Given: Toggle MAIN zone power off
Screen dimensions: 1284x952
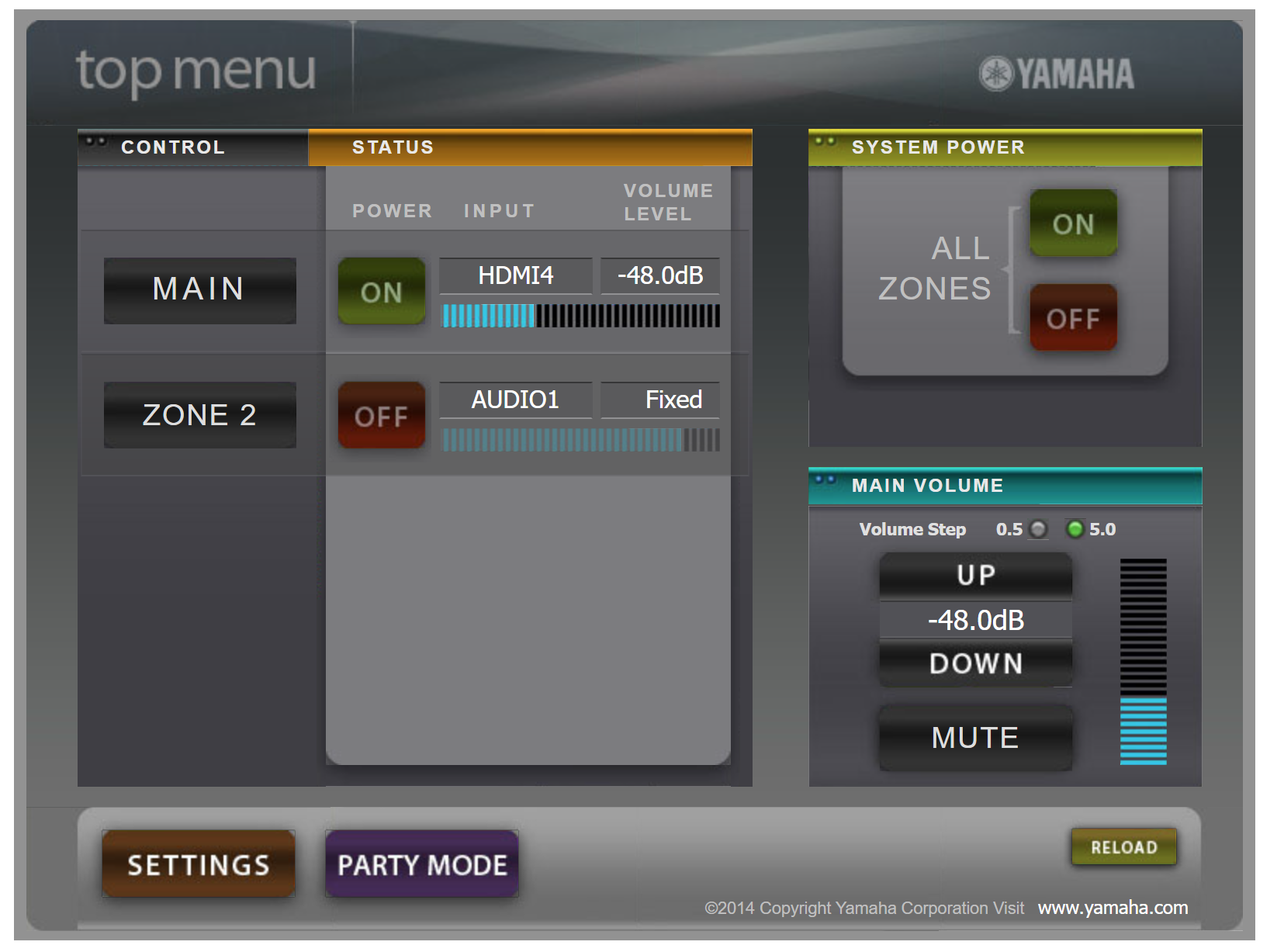Looking at the screenshot, I should tap(380, 292).
